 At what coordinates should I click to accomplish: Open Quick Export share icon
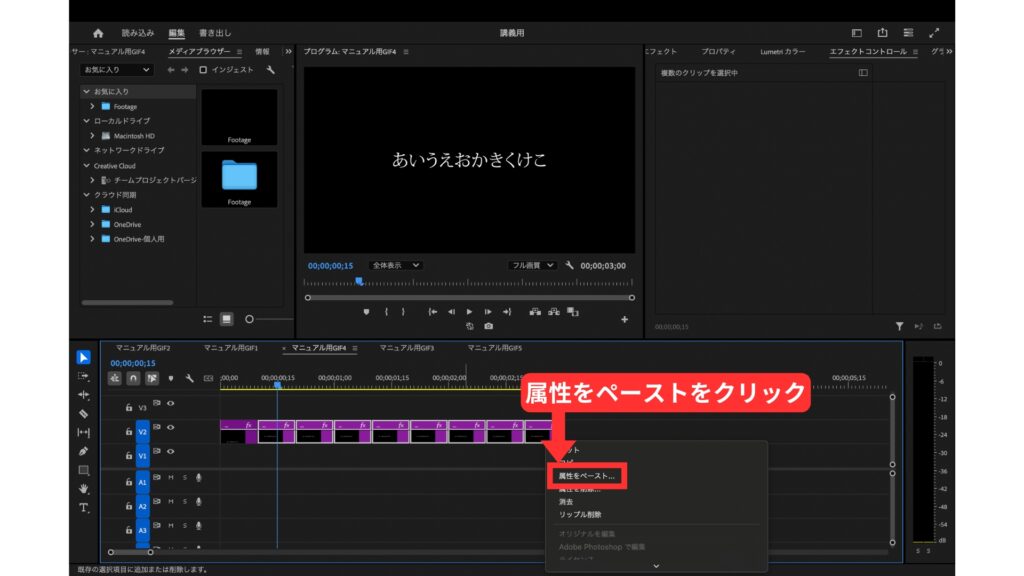882,33
